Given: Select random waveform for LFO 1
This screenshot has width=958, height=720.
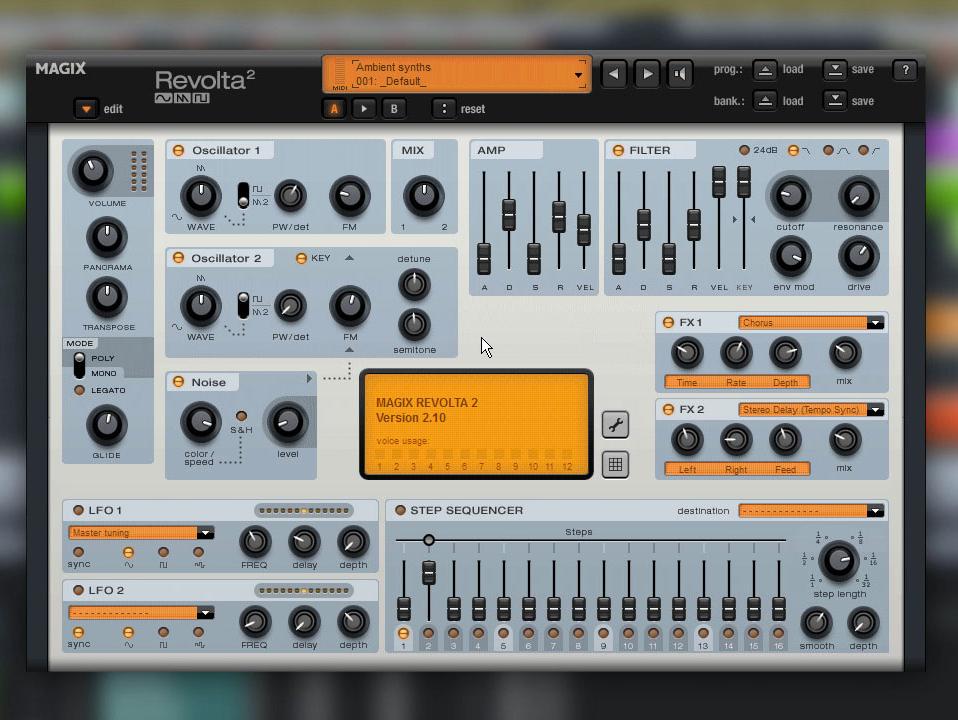Looking at the screenshot, I should tap(199, 553).
